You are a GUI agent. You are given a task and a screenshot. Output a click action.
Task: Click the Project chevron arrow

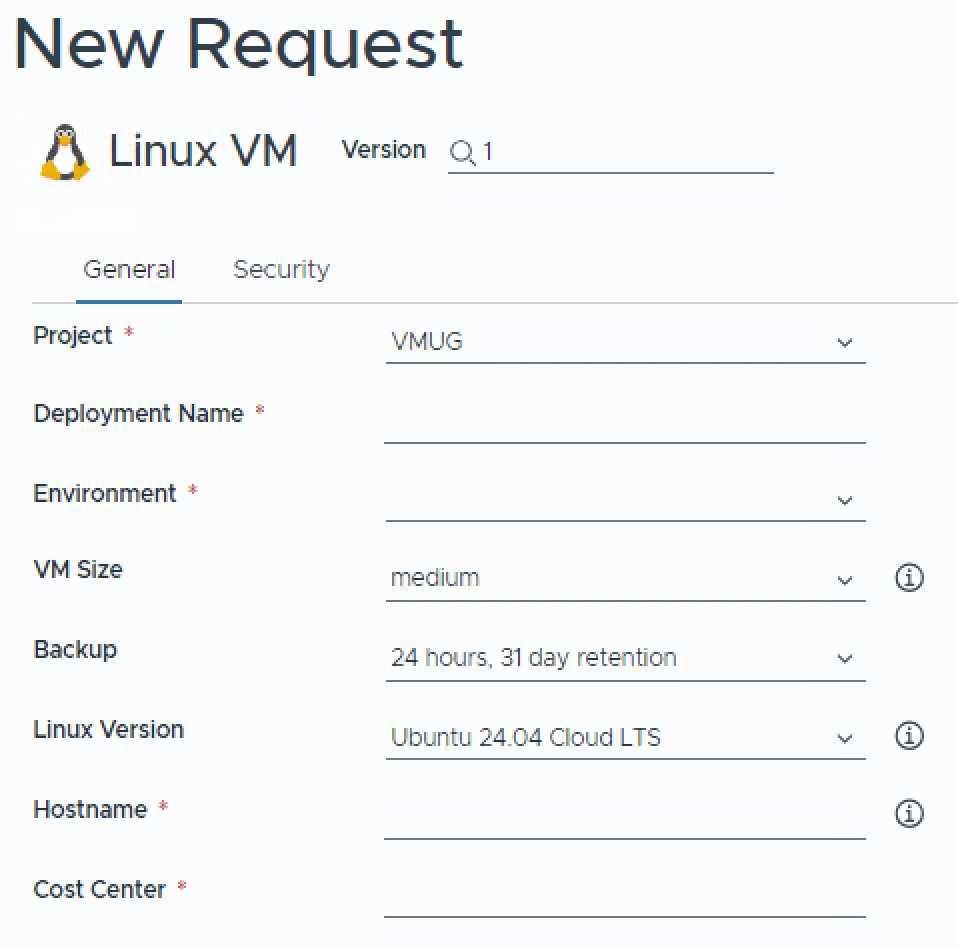[845, 343]
